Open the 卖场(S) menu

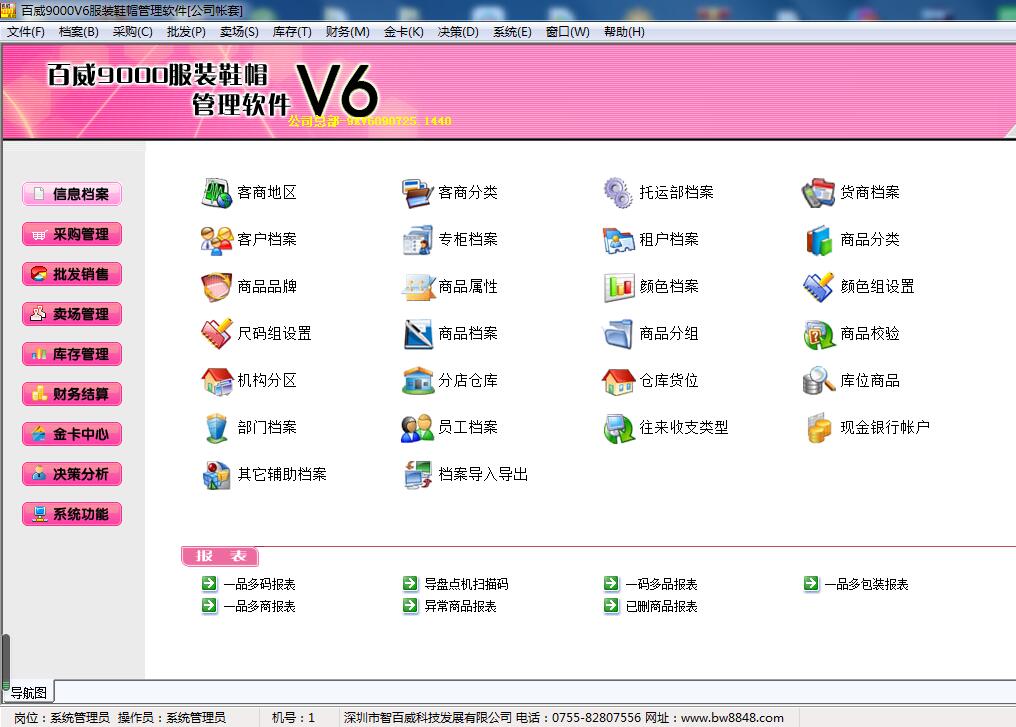[x=239, y=32]
